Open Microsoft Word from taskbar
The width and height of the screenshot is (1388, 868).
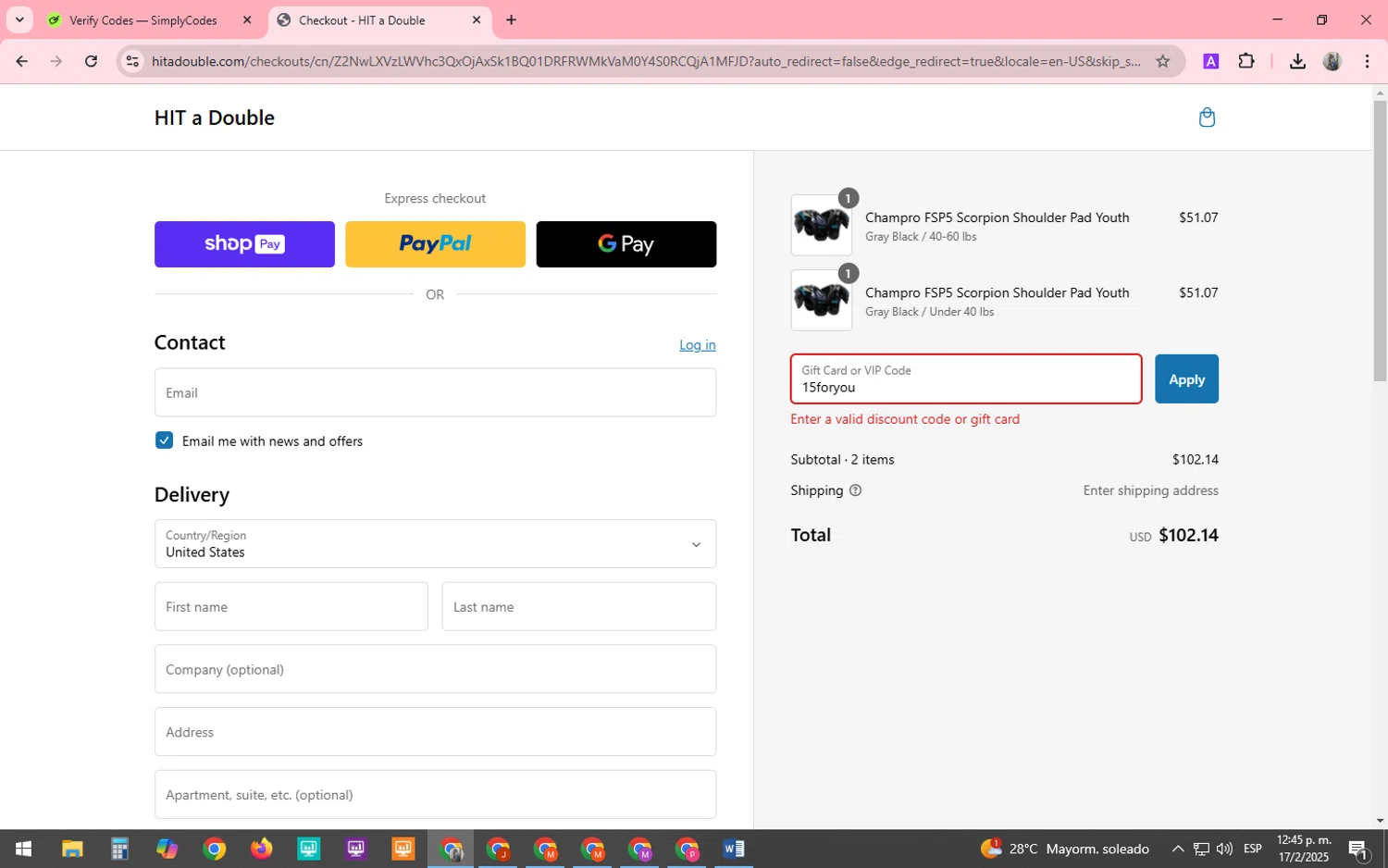(x=733, y=849)
